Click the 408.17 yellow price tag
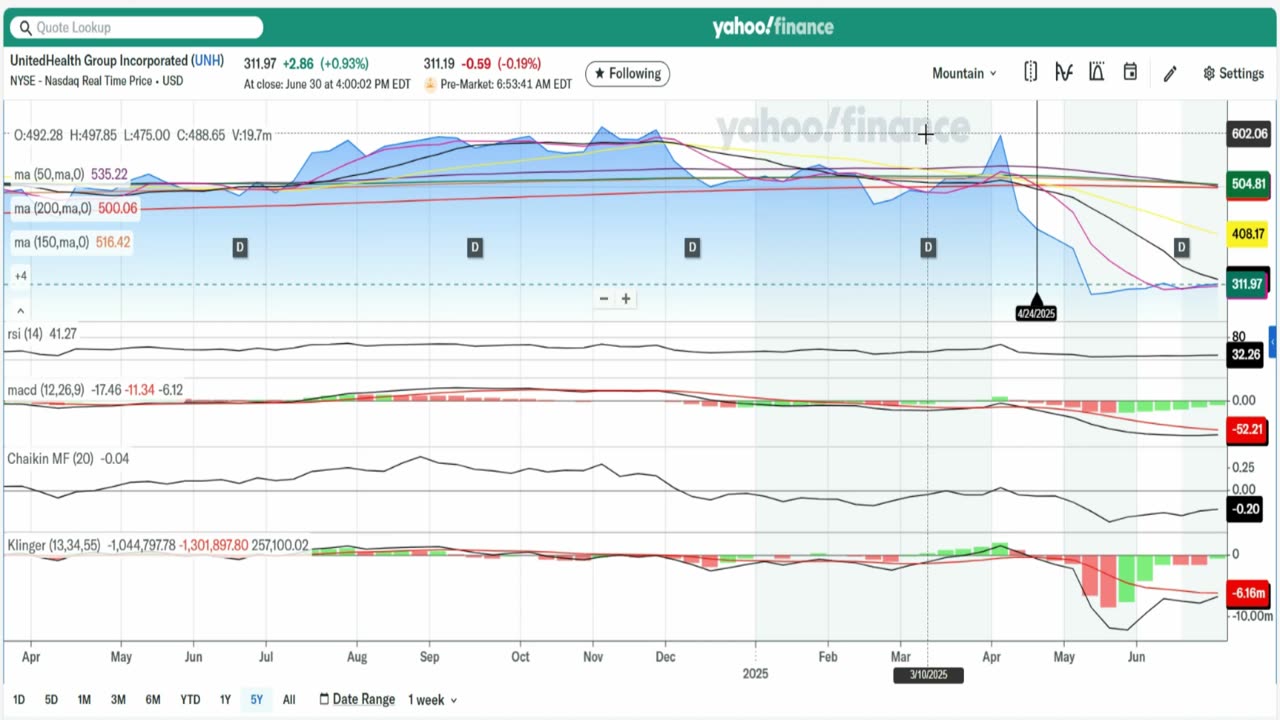1280x720 pixels. click(x=1247, y=235)
